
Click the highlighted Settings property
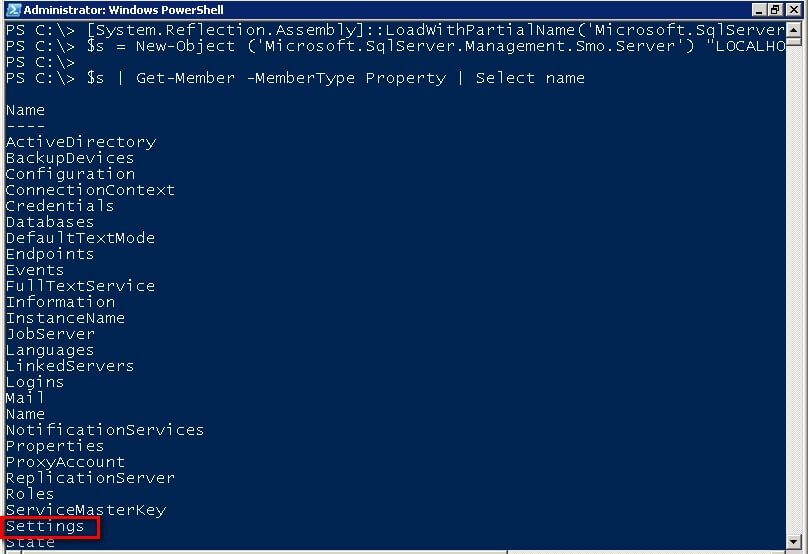(x=45, y=527)
